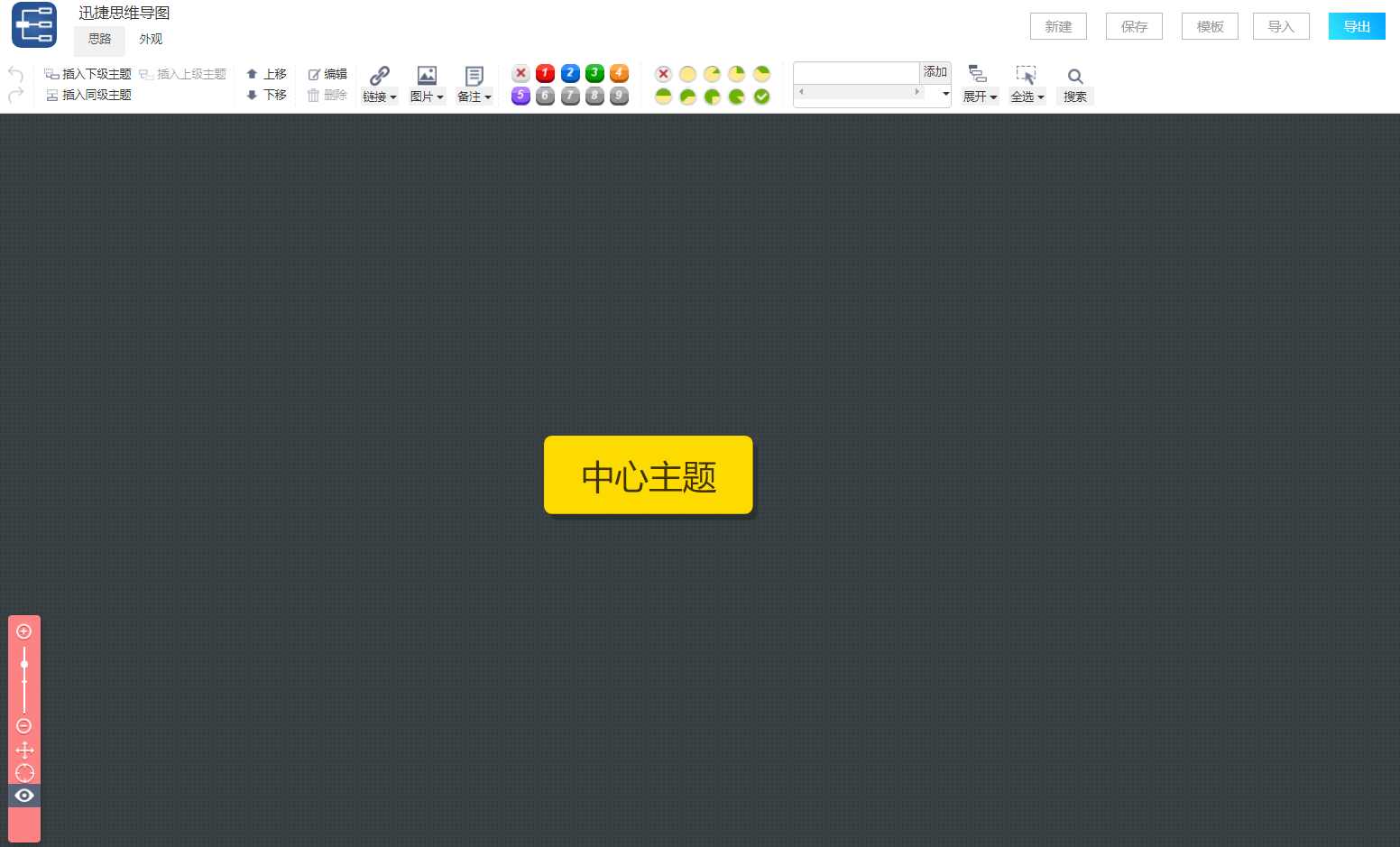Select the green priority 3 icon

(594, 73)
